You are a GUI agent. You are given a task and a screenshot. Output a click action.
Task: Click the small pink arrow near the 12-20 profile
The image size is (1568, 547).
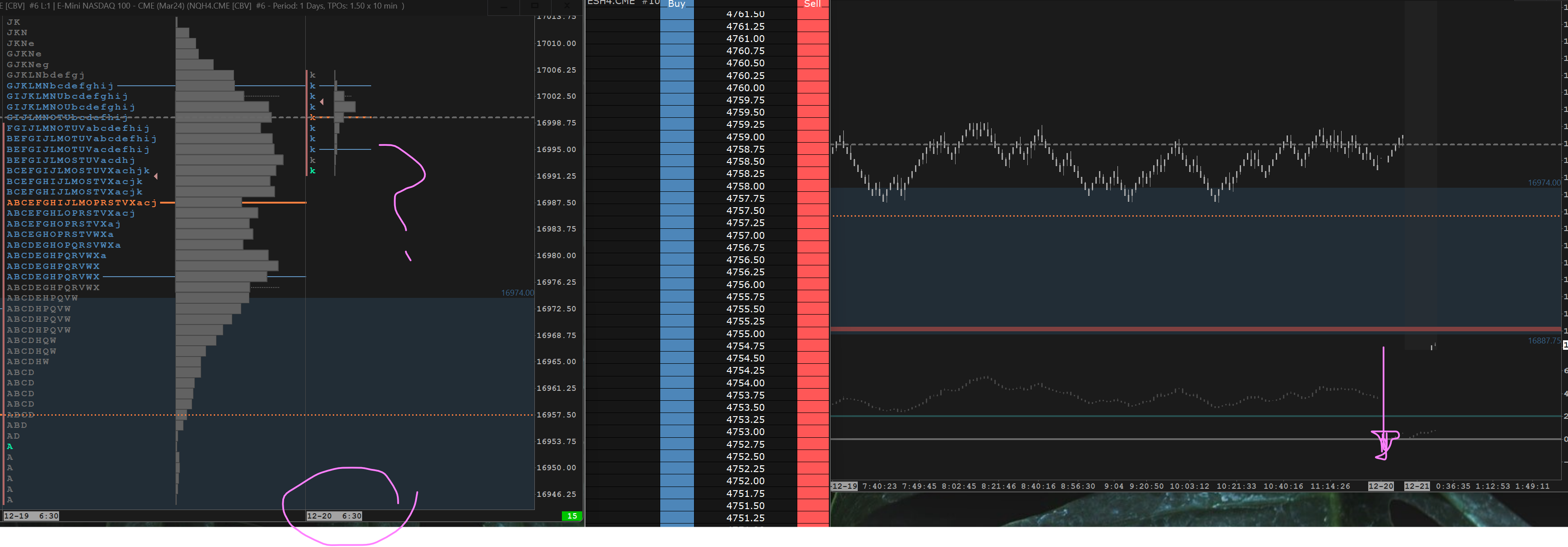click(x=322, y=102)
